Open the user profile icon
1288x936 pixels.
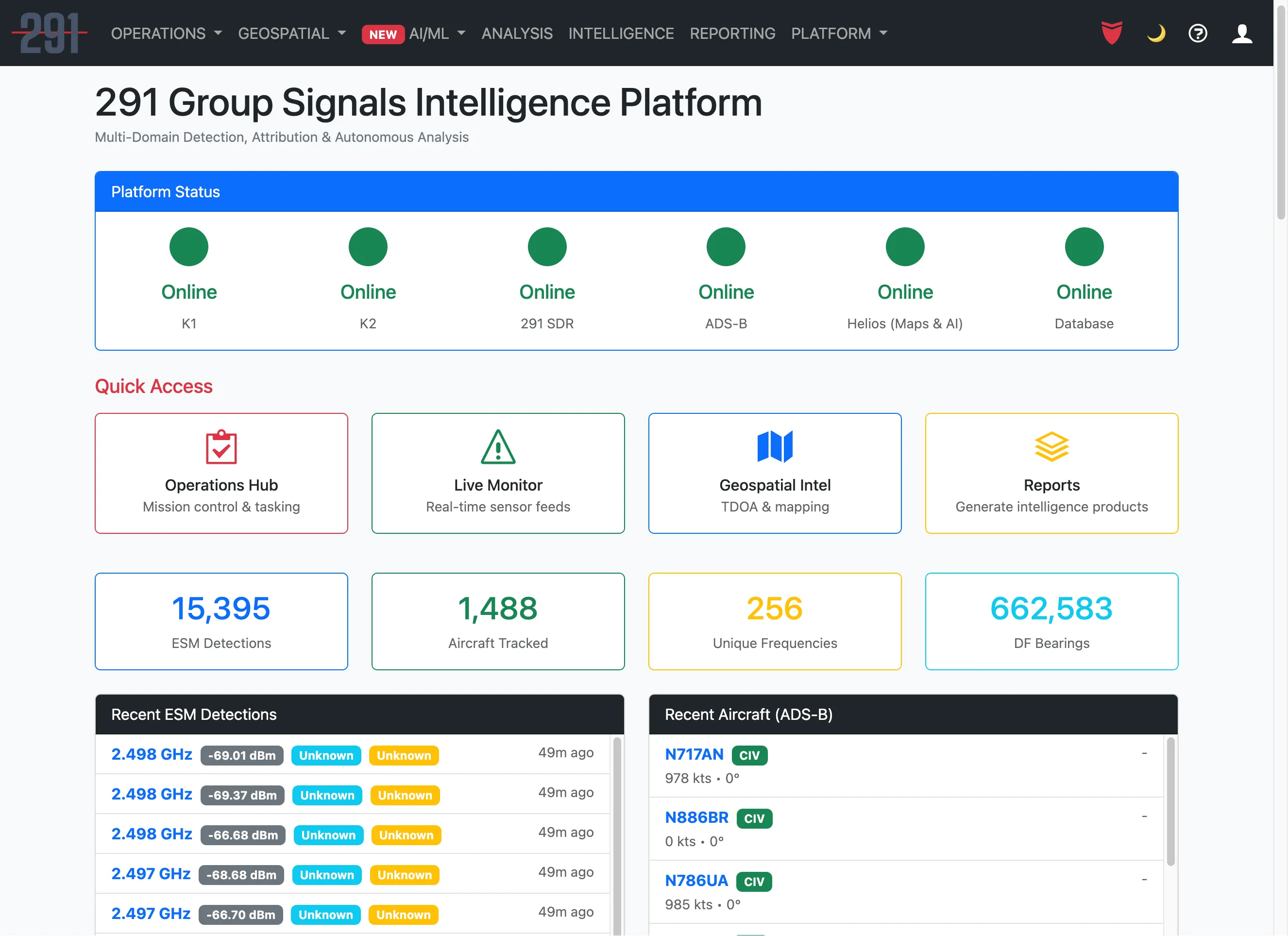point(1242,33)
